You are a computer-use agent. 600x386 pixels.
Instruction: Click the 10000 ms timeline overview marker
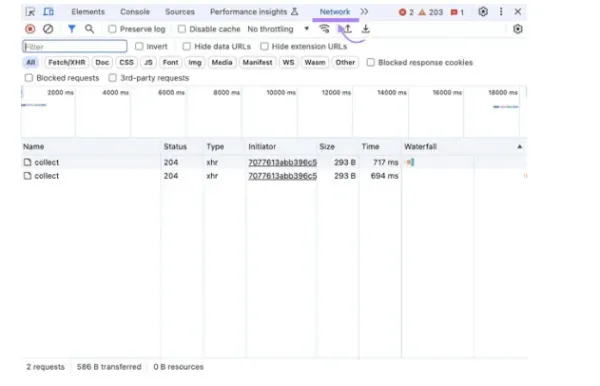pyautogui.click(x=281, y=93)
